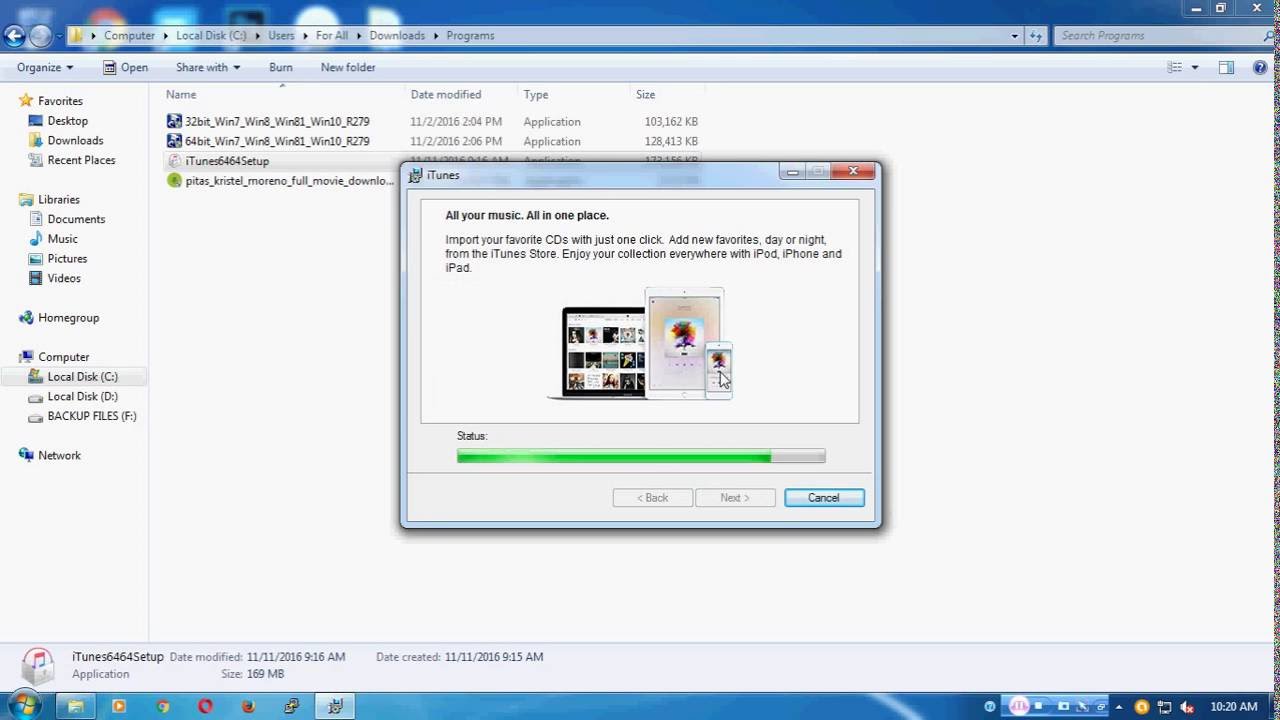Open Opera browser from the taskbar
Screen dimensions: 1280x720
click(x=206, y=706)
